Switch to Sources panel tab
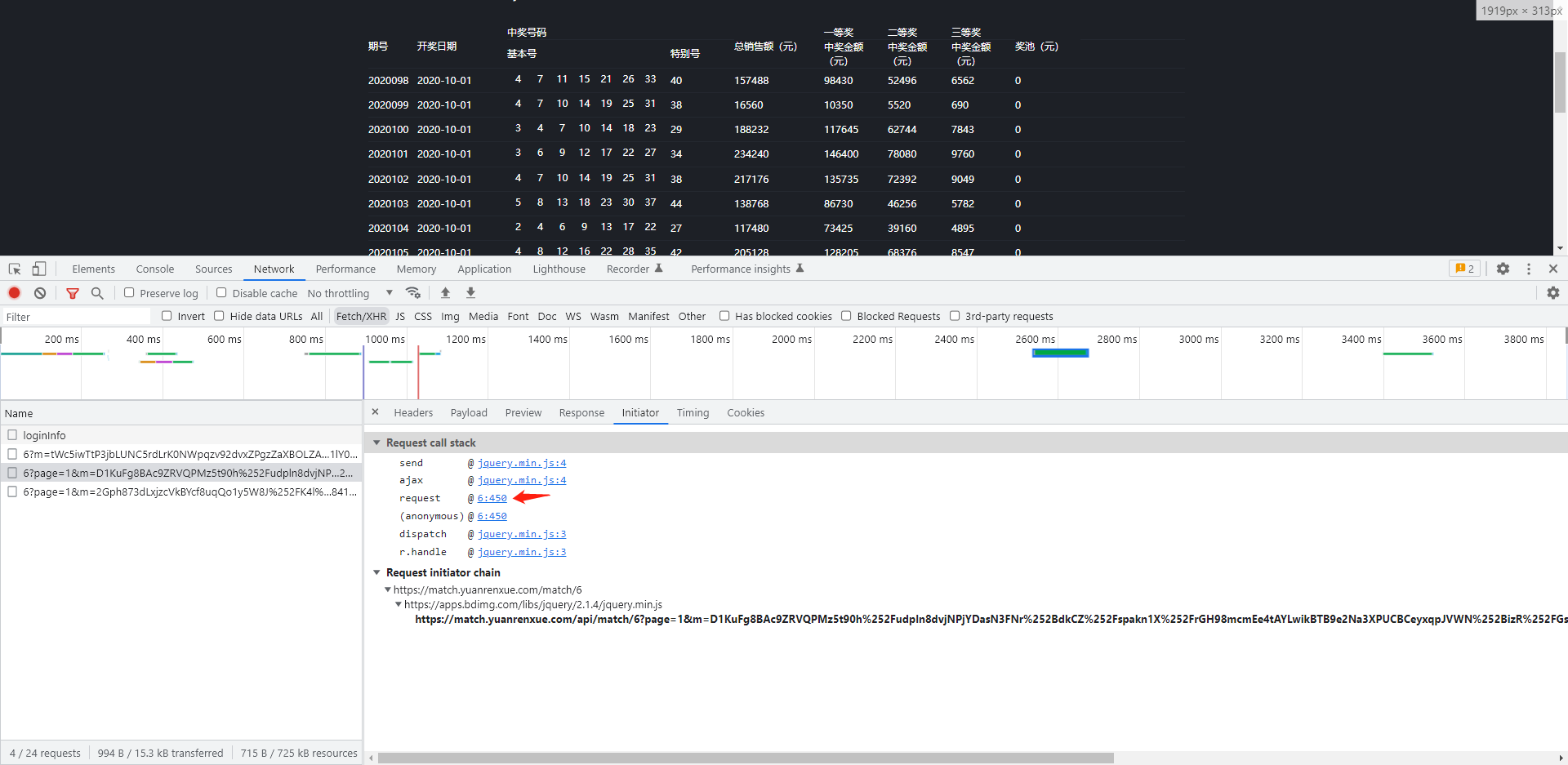This screenshot has width=1568, height=765. 214,269
